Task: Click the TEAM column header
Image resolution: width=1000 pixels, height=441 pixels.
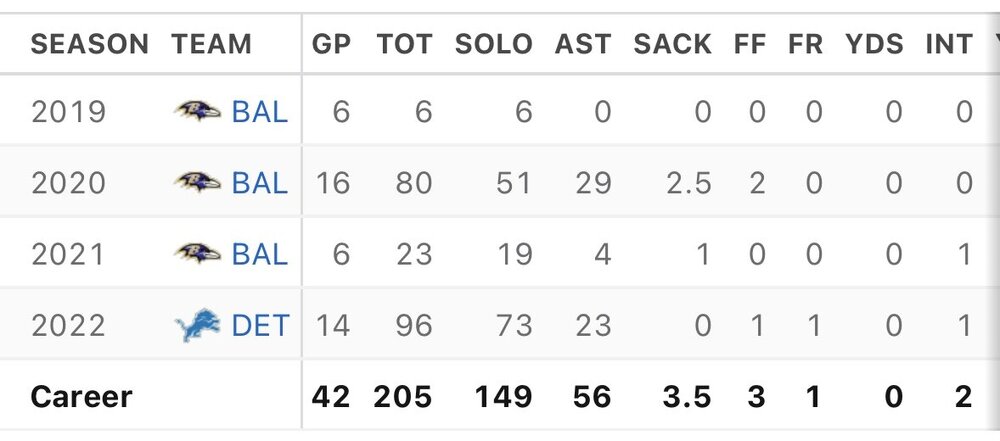Action: 212,45
